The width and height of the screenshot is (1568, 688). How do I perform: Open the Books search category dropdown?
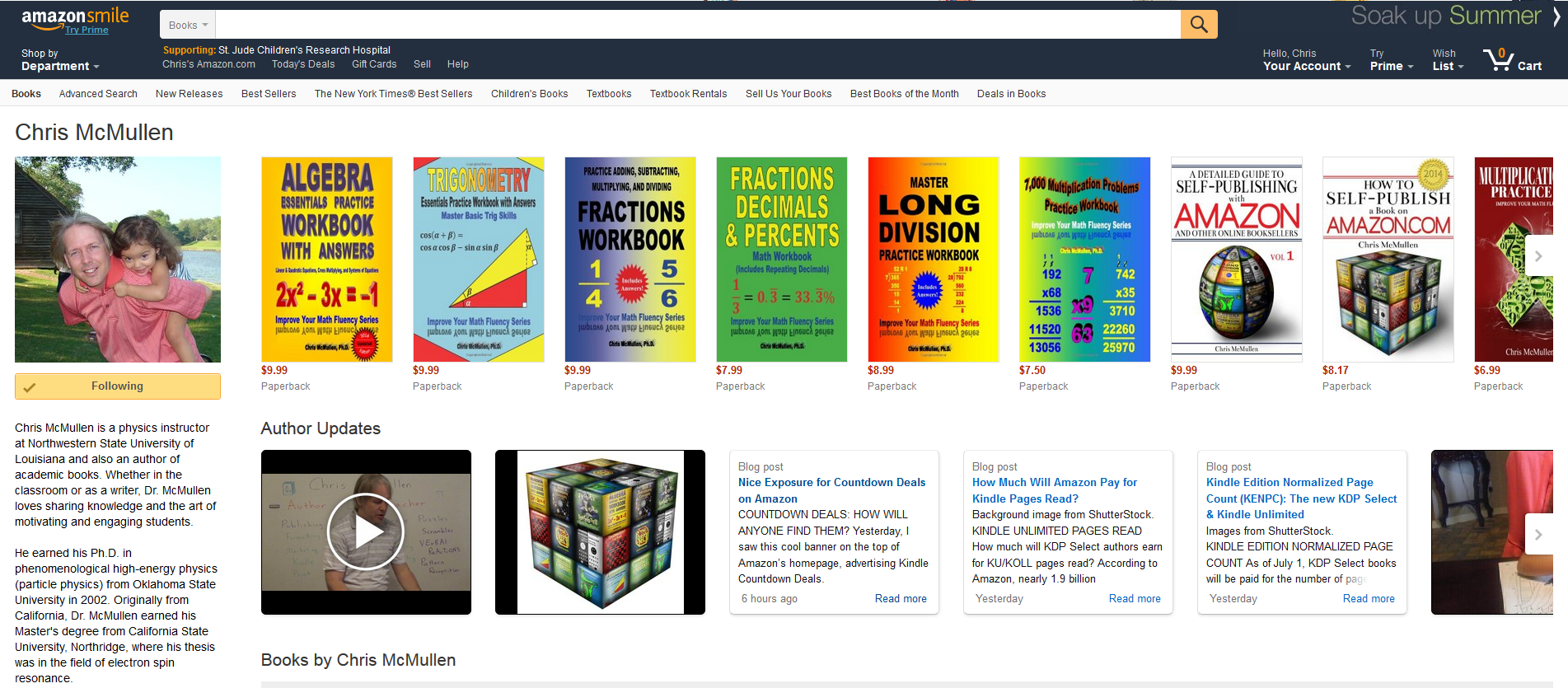(188, 26)
